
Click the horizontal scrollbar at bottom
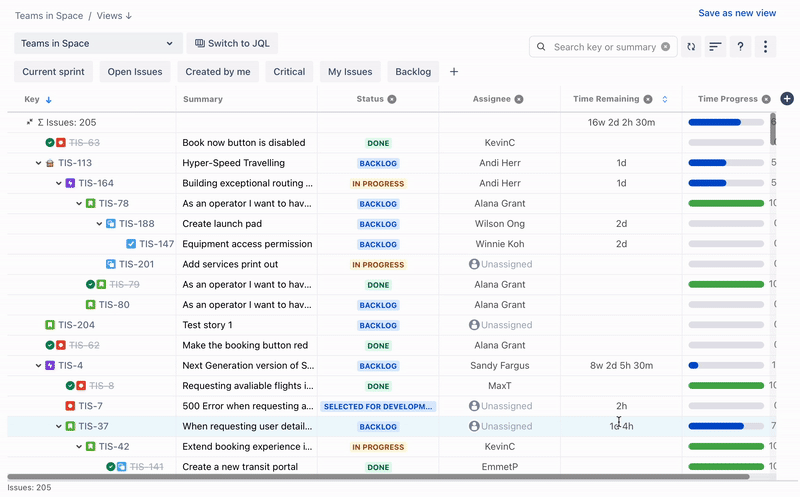pyautogui.click(x=378, y=477)
